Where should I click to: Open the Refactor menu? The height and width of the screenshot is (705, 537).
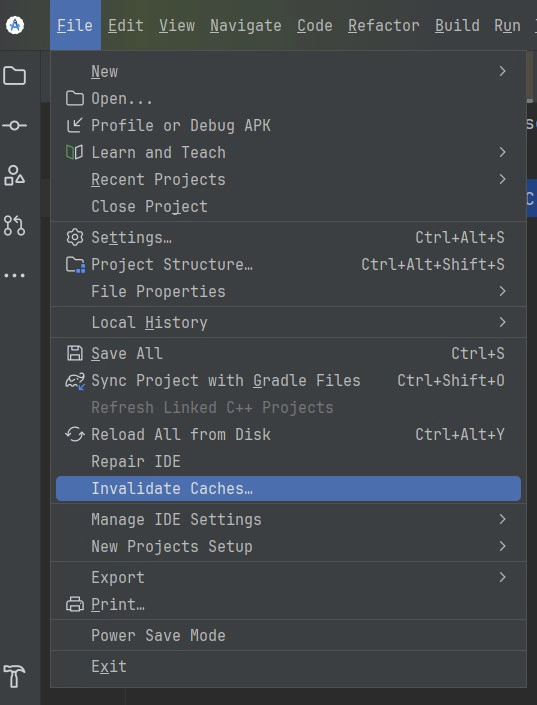click(384, 25)
